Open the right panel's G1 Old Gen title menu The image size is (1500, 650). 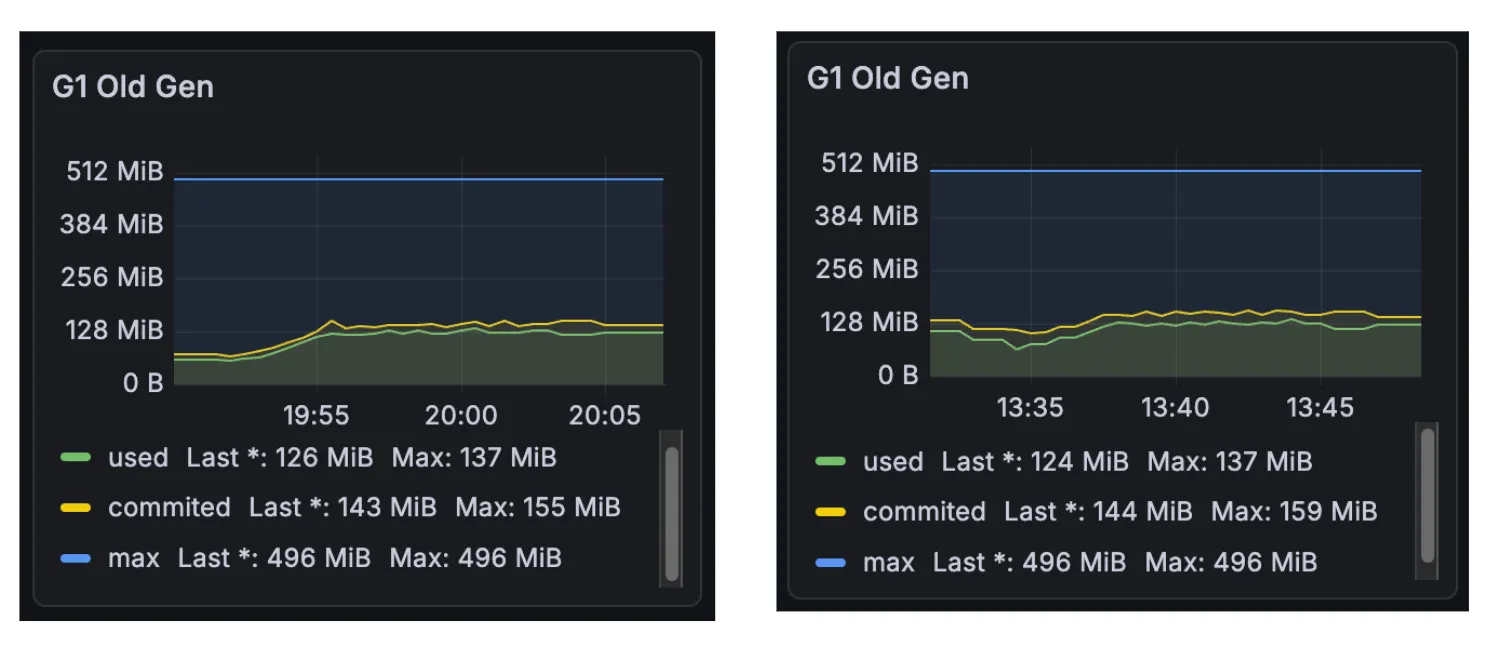[887, 79]
